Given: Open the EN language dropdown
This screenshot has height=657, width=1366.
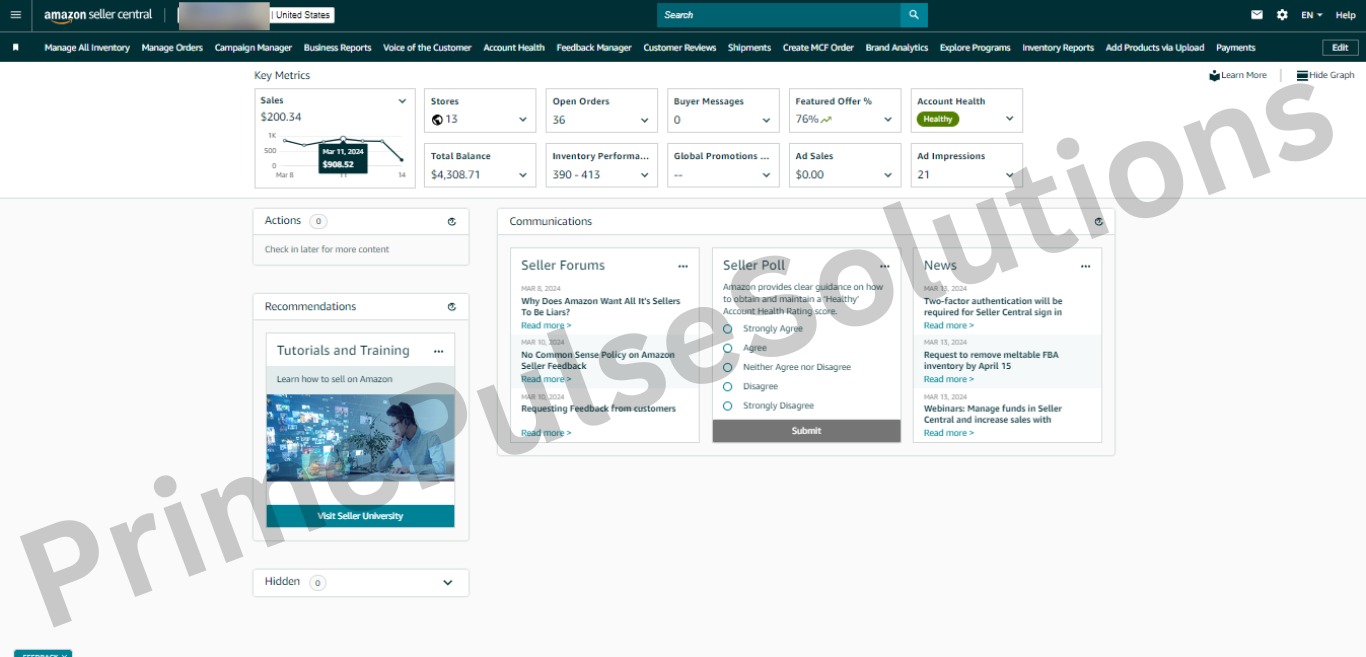Looking at the screenshot, I should (x=1311, y=15).
